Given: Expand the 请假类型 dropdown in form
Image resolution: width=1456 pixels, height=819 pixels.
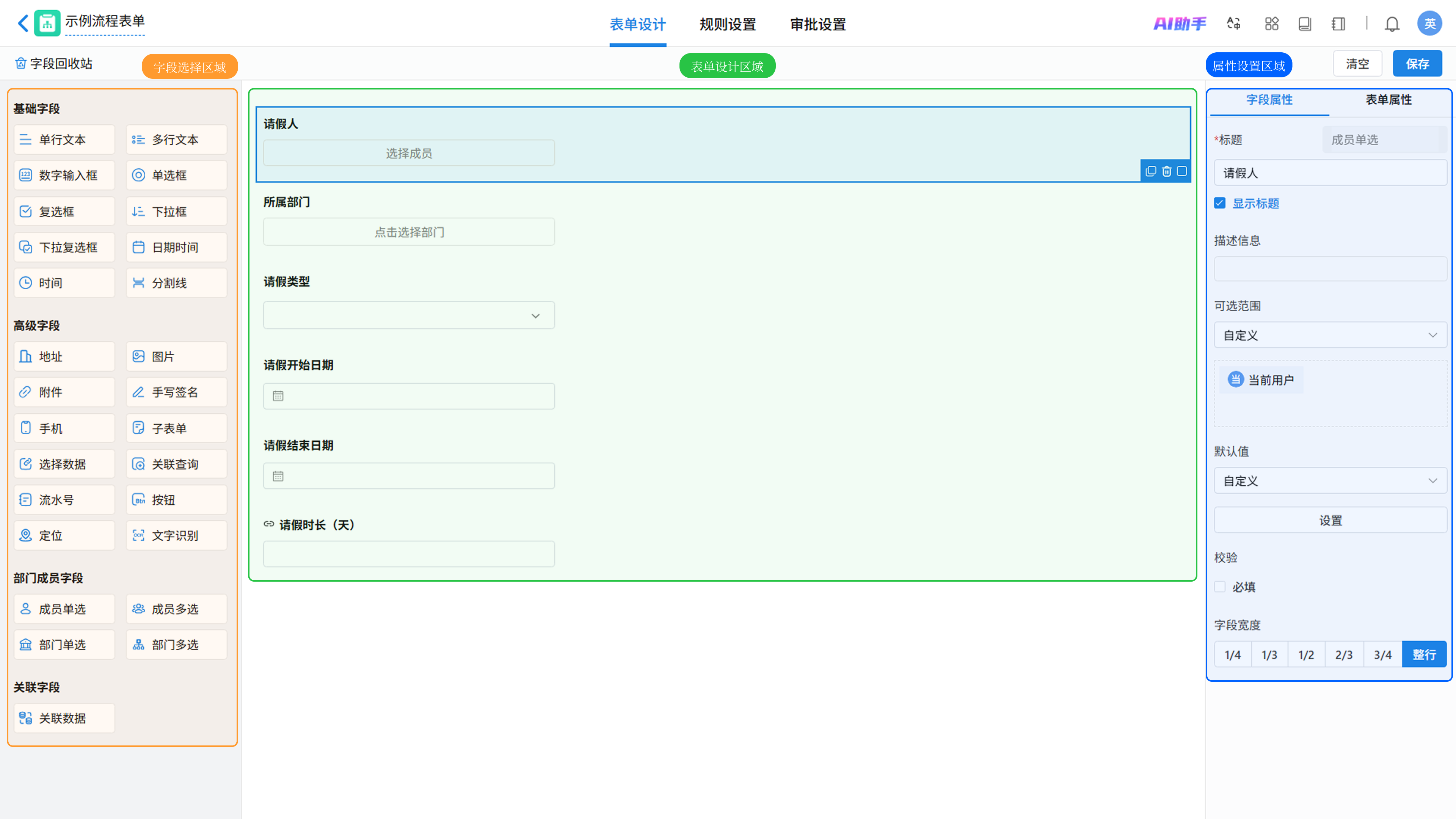Looking at the screenshot, I should pyautogui.click(x=409, y=315).
